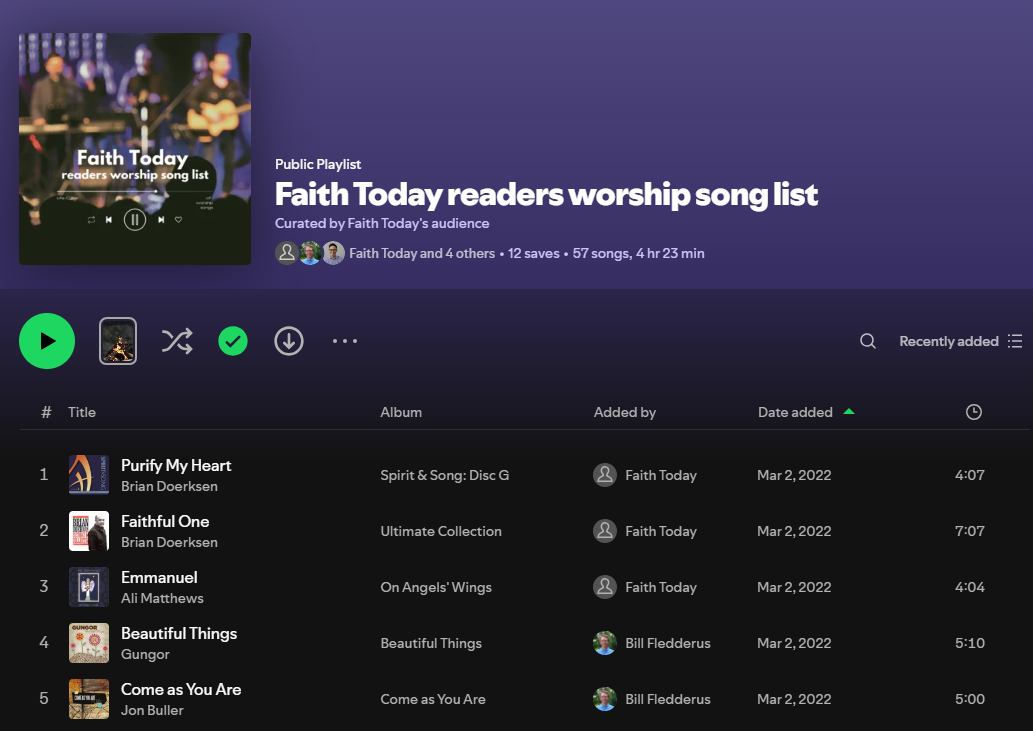Open the Purify My Heart song title
1033x731 pixels.
point(176,466)
